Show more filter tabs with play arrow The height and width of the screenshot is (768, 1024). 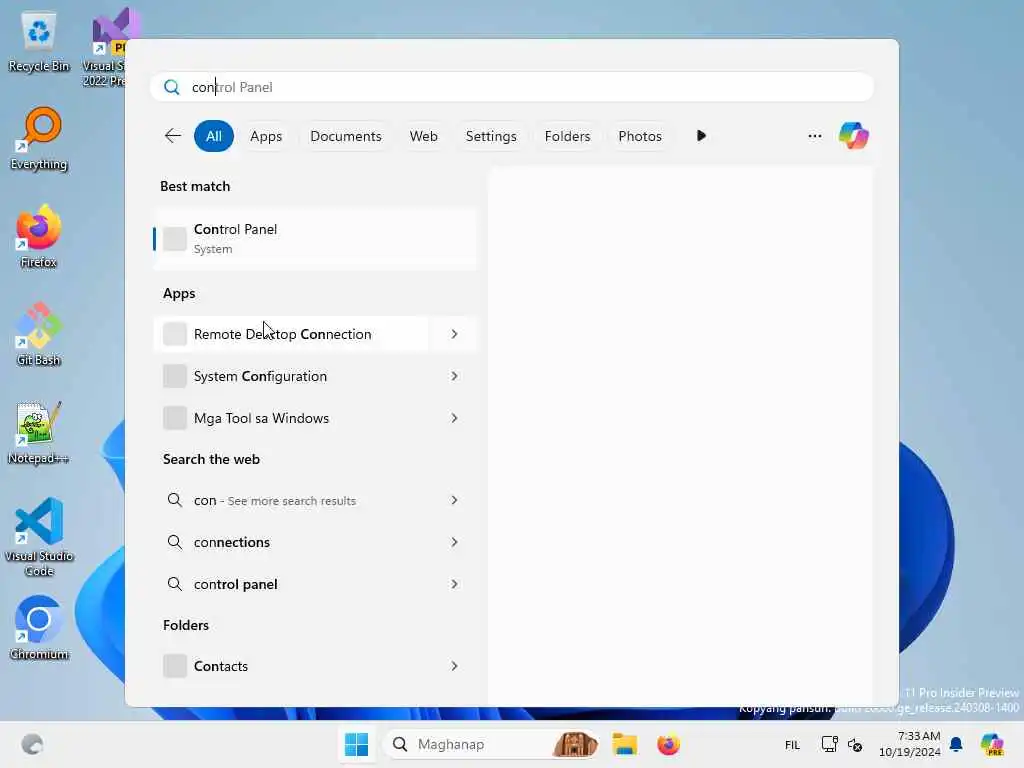pos(701,136)
